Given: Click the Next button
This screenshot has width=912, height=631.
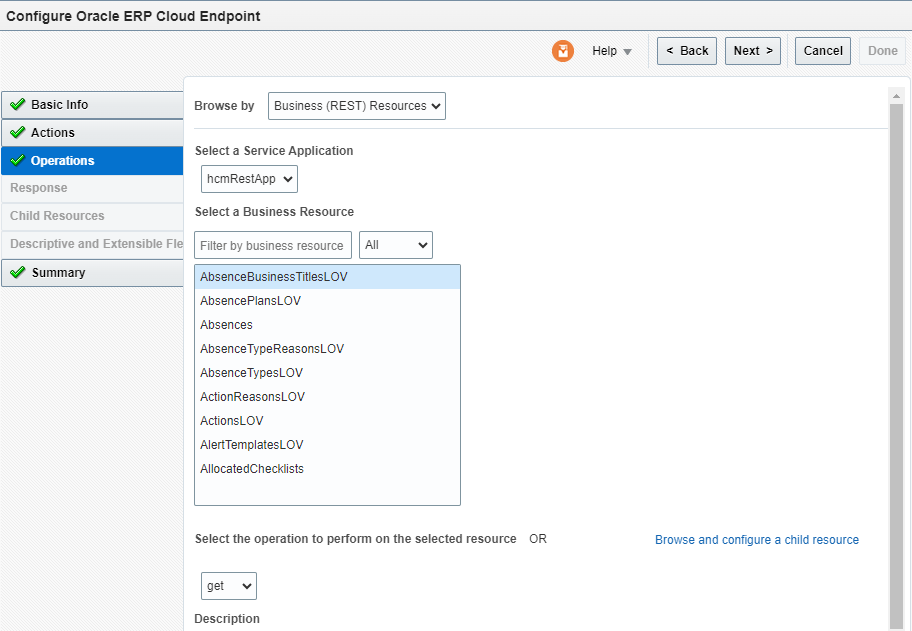Looking at the screenshot, I should [752, 50].
